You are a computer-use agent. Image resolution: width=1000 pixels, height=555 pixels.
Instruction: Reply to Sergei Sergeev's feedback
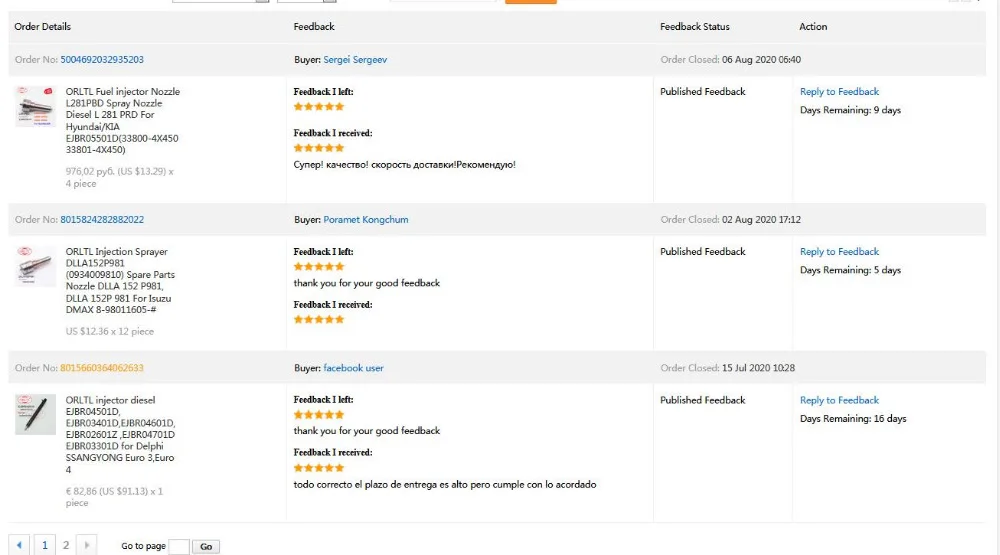pyautogui.click(x=839, y=92)
